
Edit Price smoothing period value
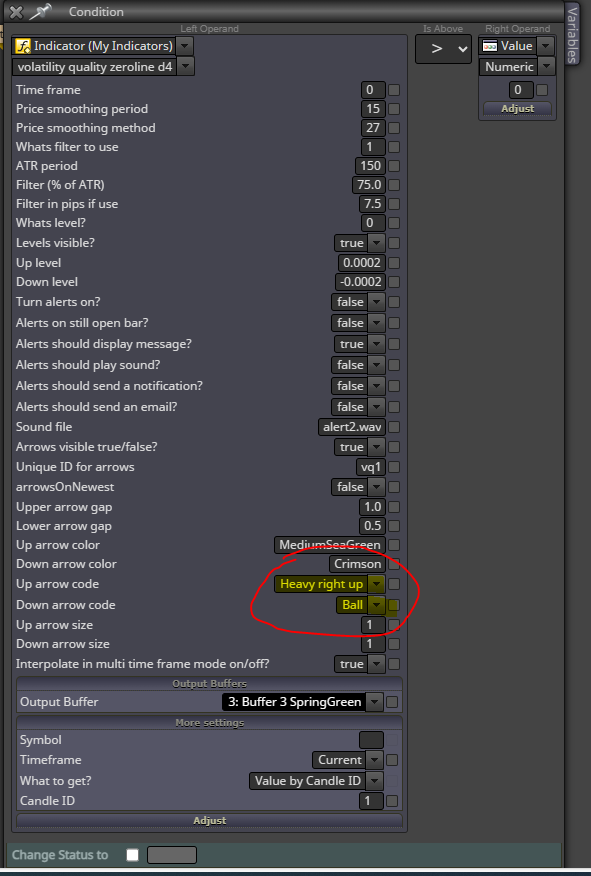click(x=373, y=108)
